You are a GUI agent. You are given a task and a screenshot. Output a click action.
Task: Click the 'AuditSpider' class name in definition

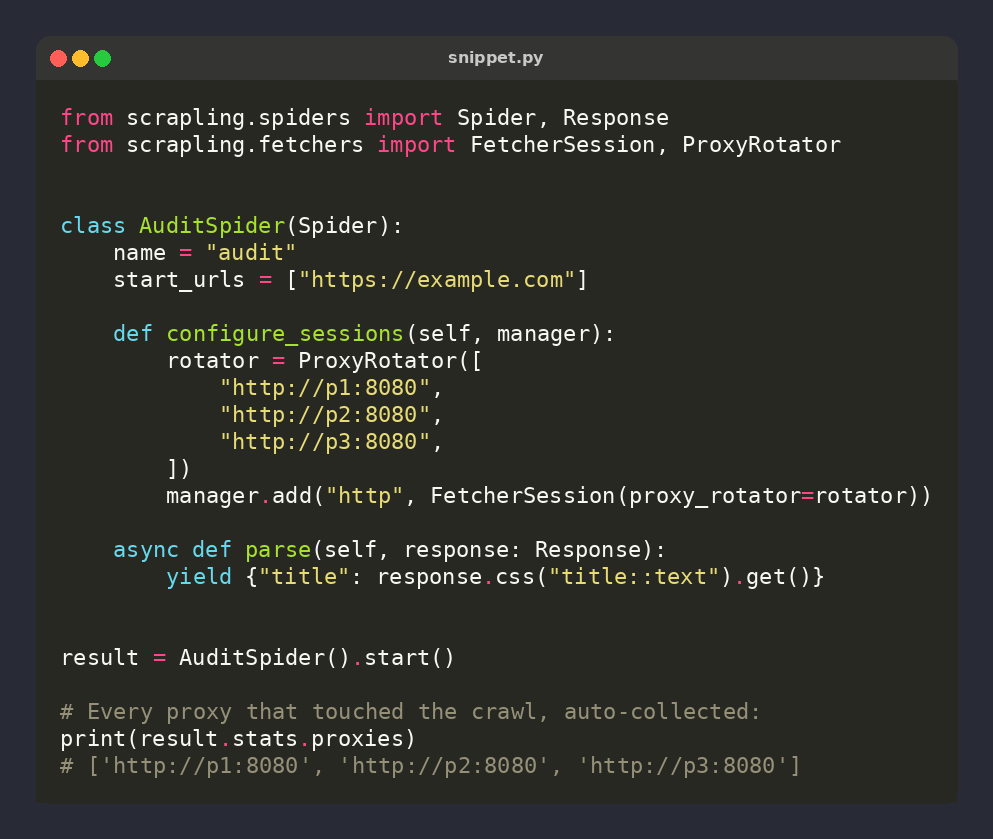212,226
